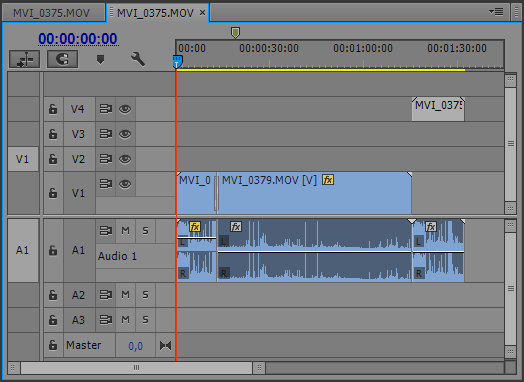Image resolution: width=524 pixels, height=382 pixels.
Task: Toggle nest sequences insert mode button
Action: pyautogui.click(x=24, y=59)
